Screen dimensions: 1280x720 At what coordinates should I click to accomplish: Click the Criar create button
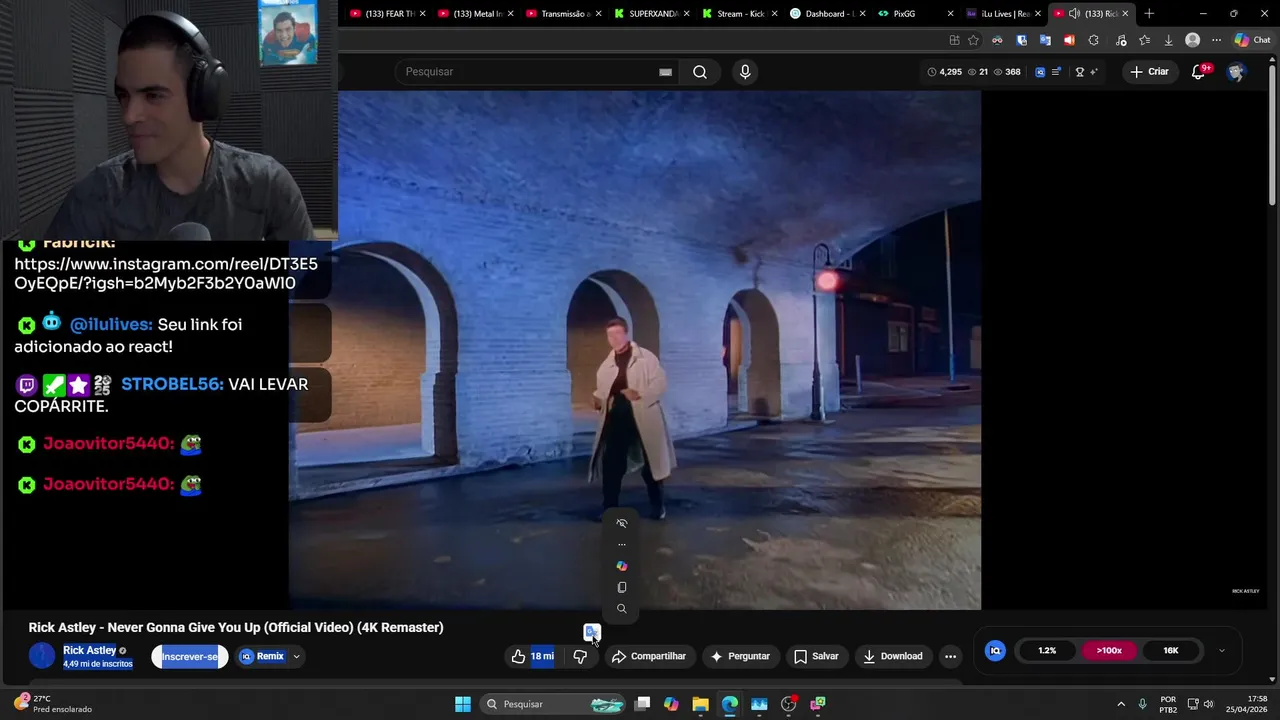(1149, 72)
